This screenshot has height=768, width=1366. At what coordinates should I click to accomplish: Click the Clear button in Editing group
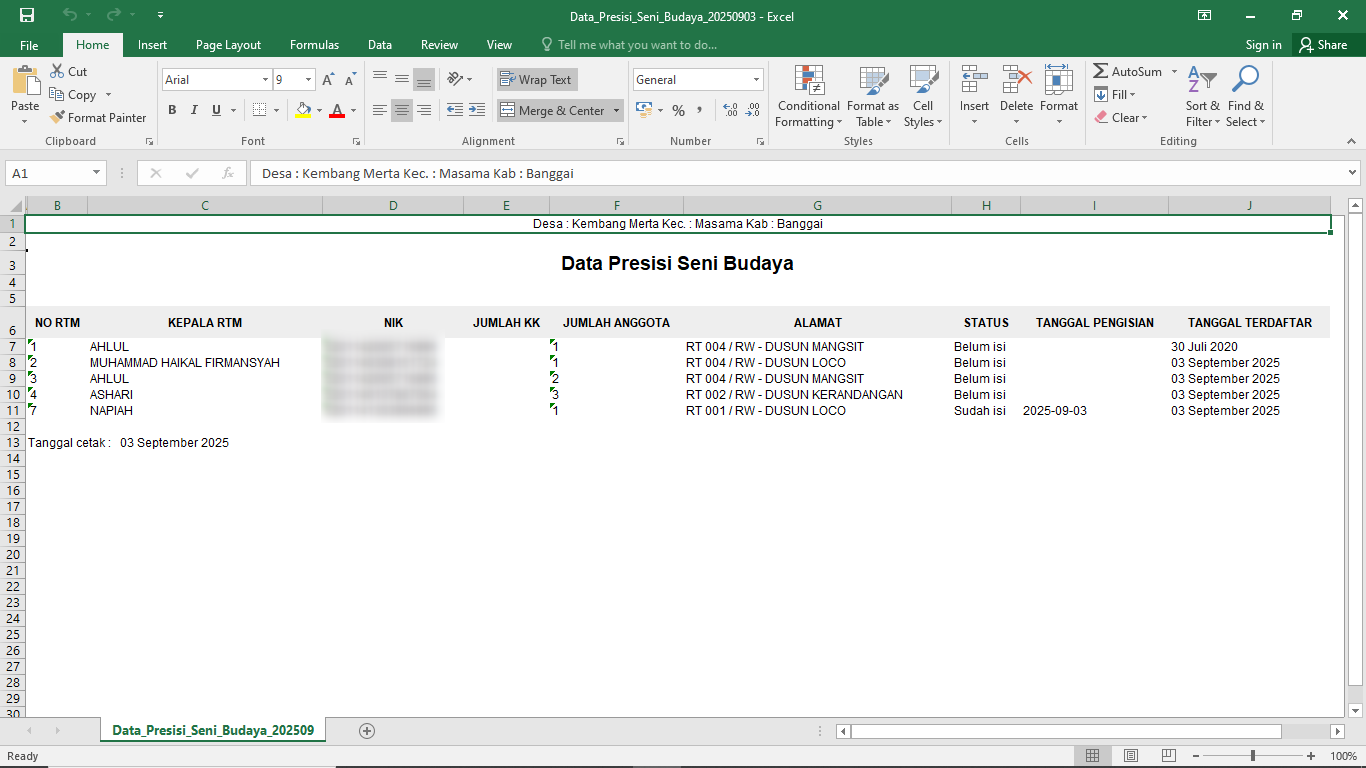point(1120,118)
